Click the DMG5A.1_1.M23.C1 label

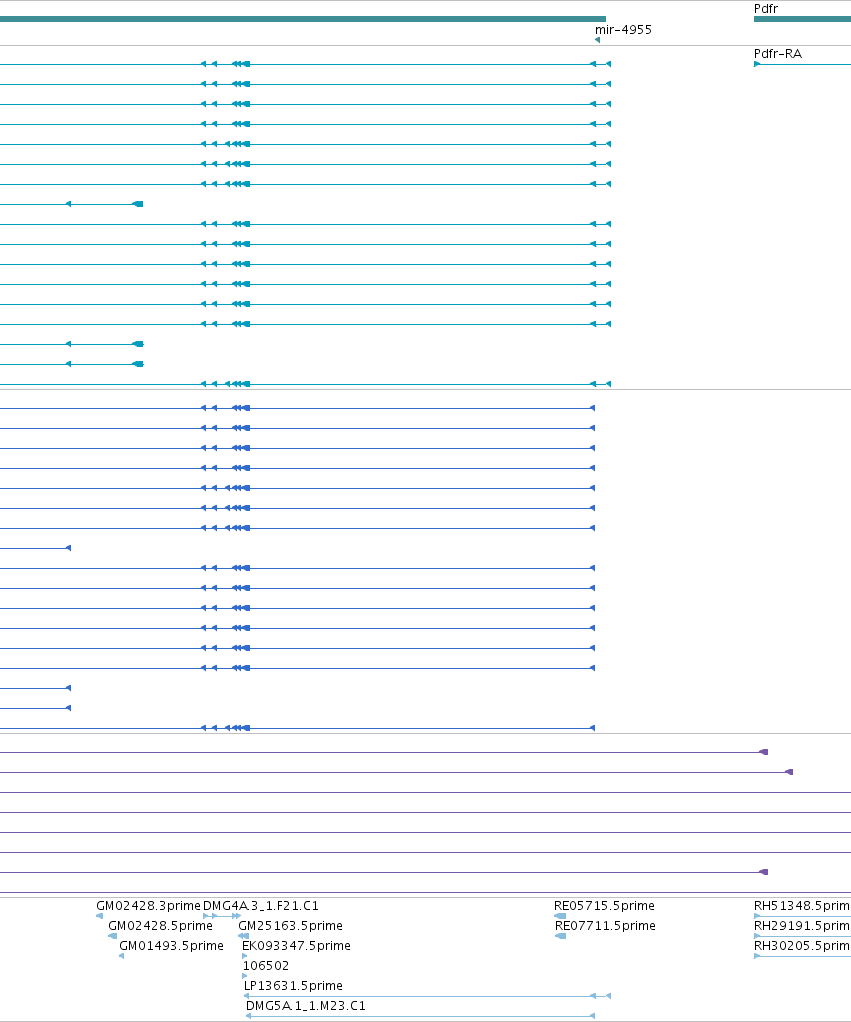point(306,1006)
